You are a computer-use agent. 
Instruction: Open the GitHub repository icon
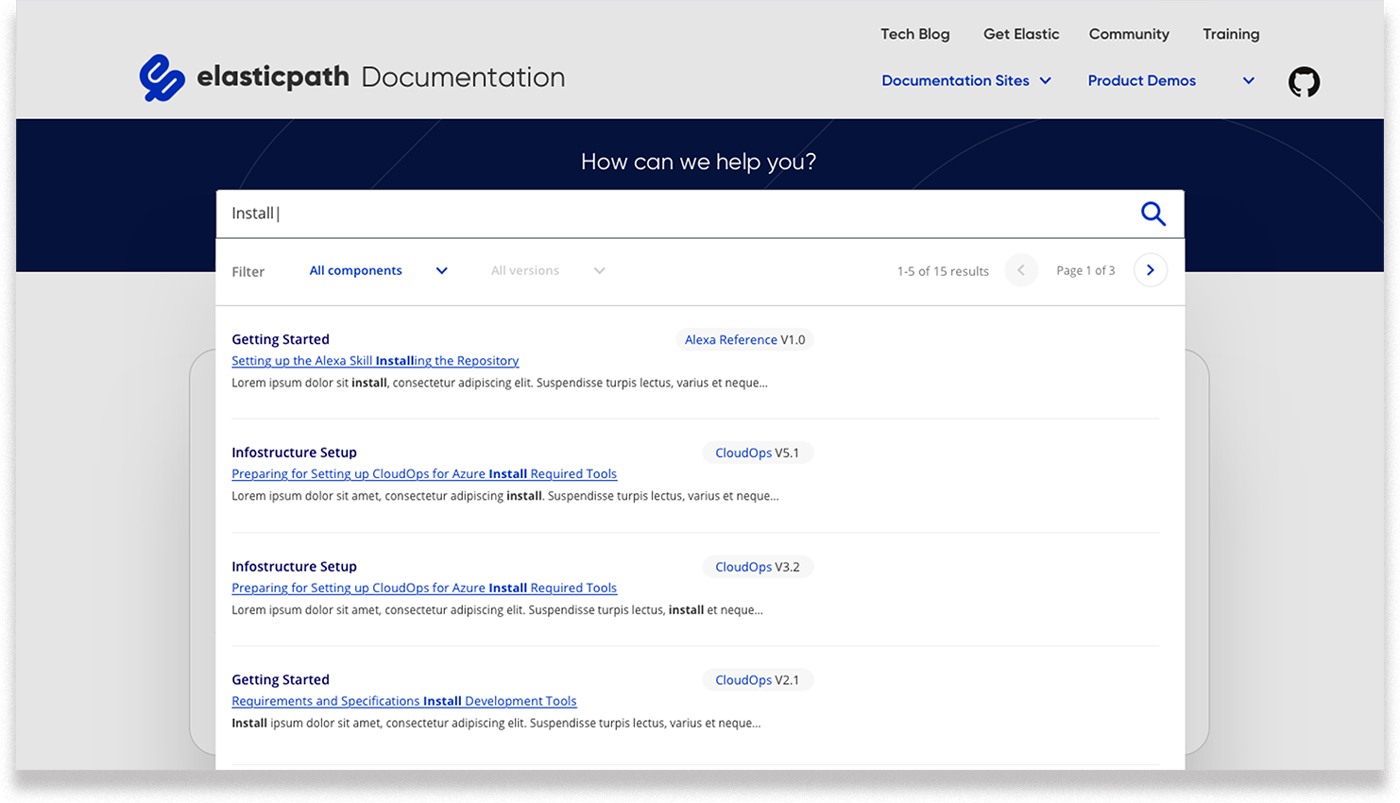coord(1304,81)
